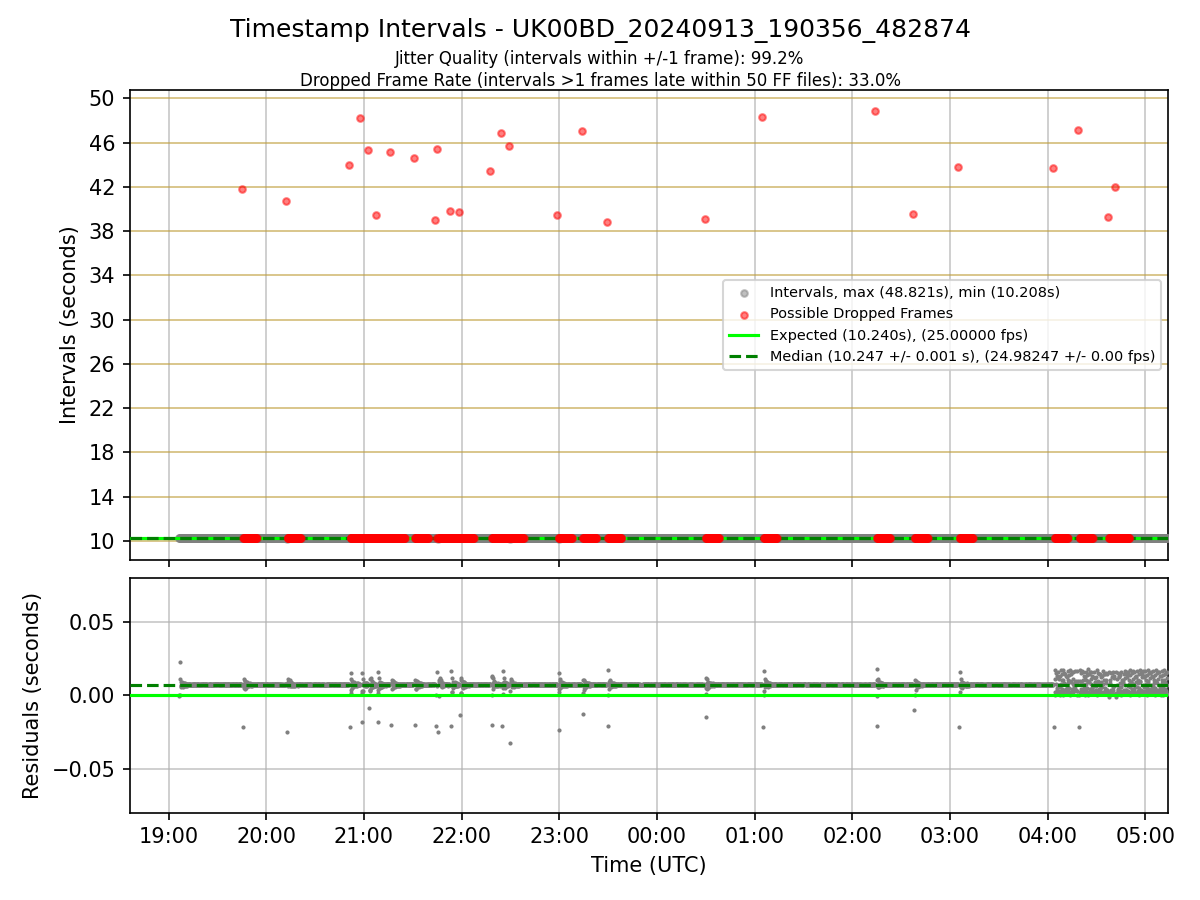This screenshot has width=1200, height=900.
Task: Click the dashed dark green legend line sample
Action: tap(743, 356)
